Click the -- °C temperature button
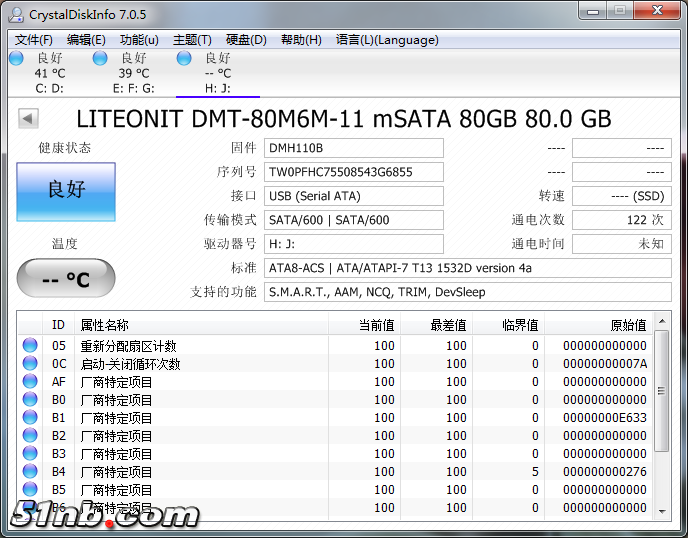 (x=66, y=278)
